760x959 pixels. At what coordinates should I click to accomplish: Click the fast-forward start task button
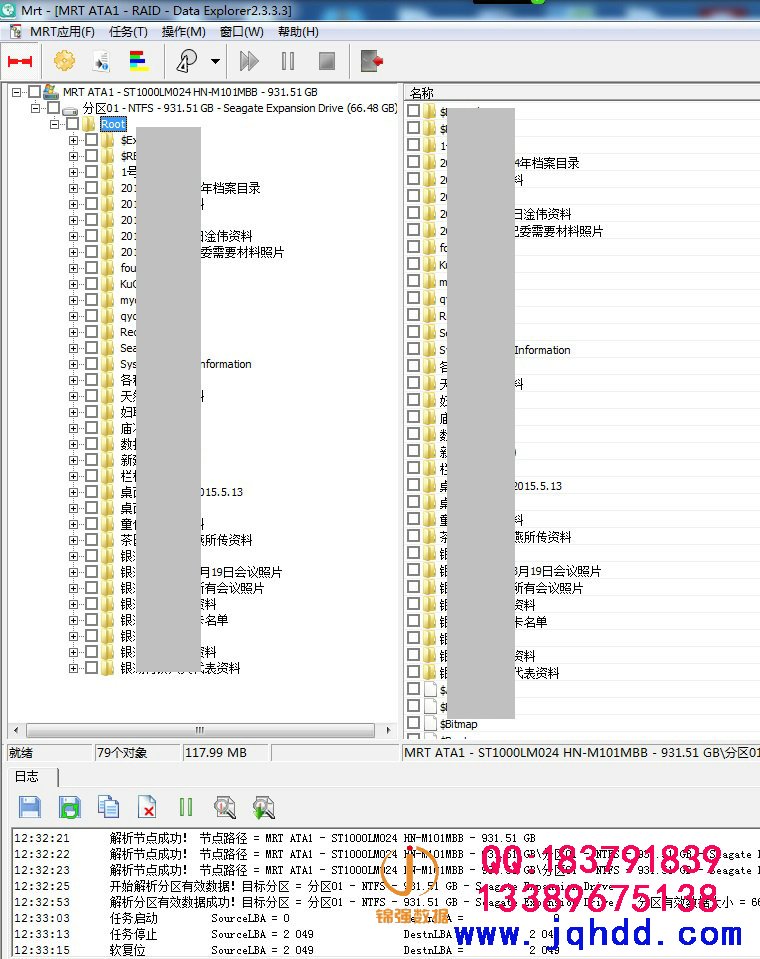pyautogui.click(x=249, y=61)
